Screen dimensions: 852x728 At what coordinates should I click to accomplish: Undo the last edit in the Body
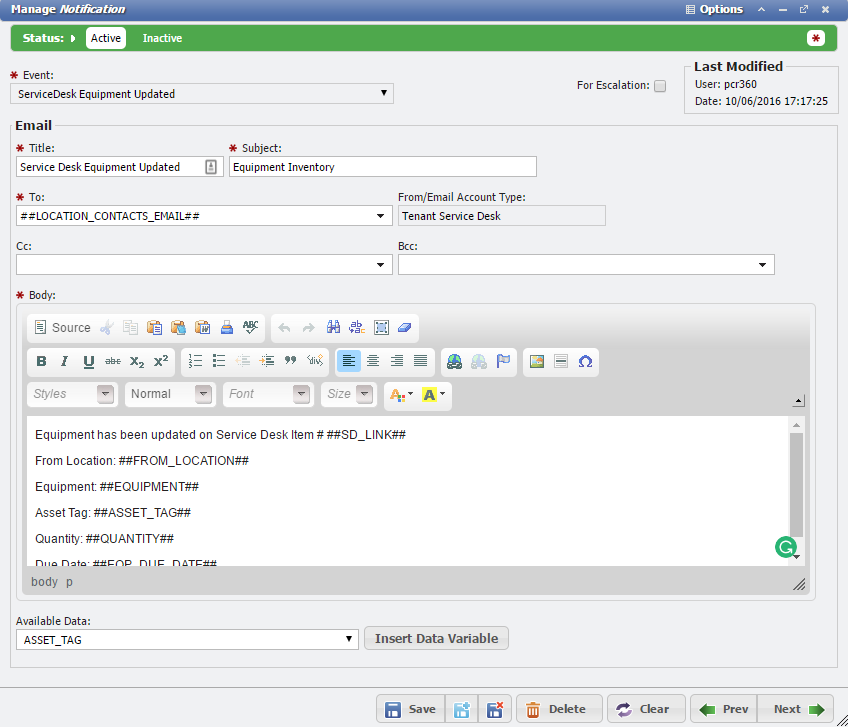point(282,327)
